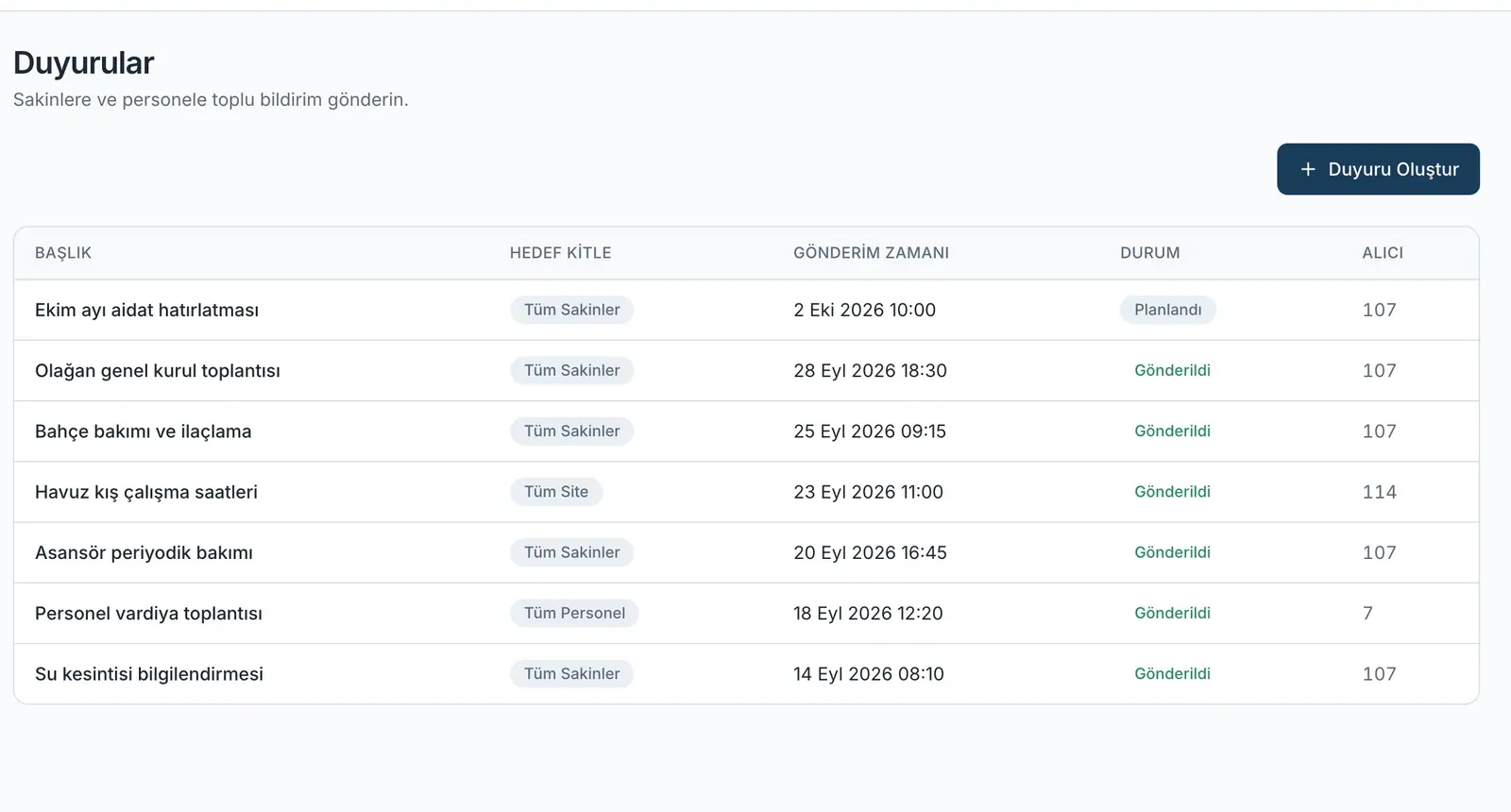Click the Tüm Personel audience tag
Image resolution: width=1511 pixels, height=812 pixels.
(574, 613)
